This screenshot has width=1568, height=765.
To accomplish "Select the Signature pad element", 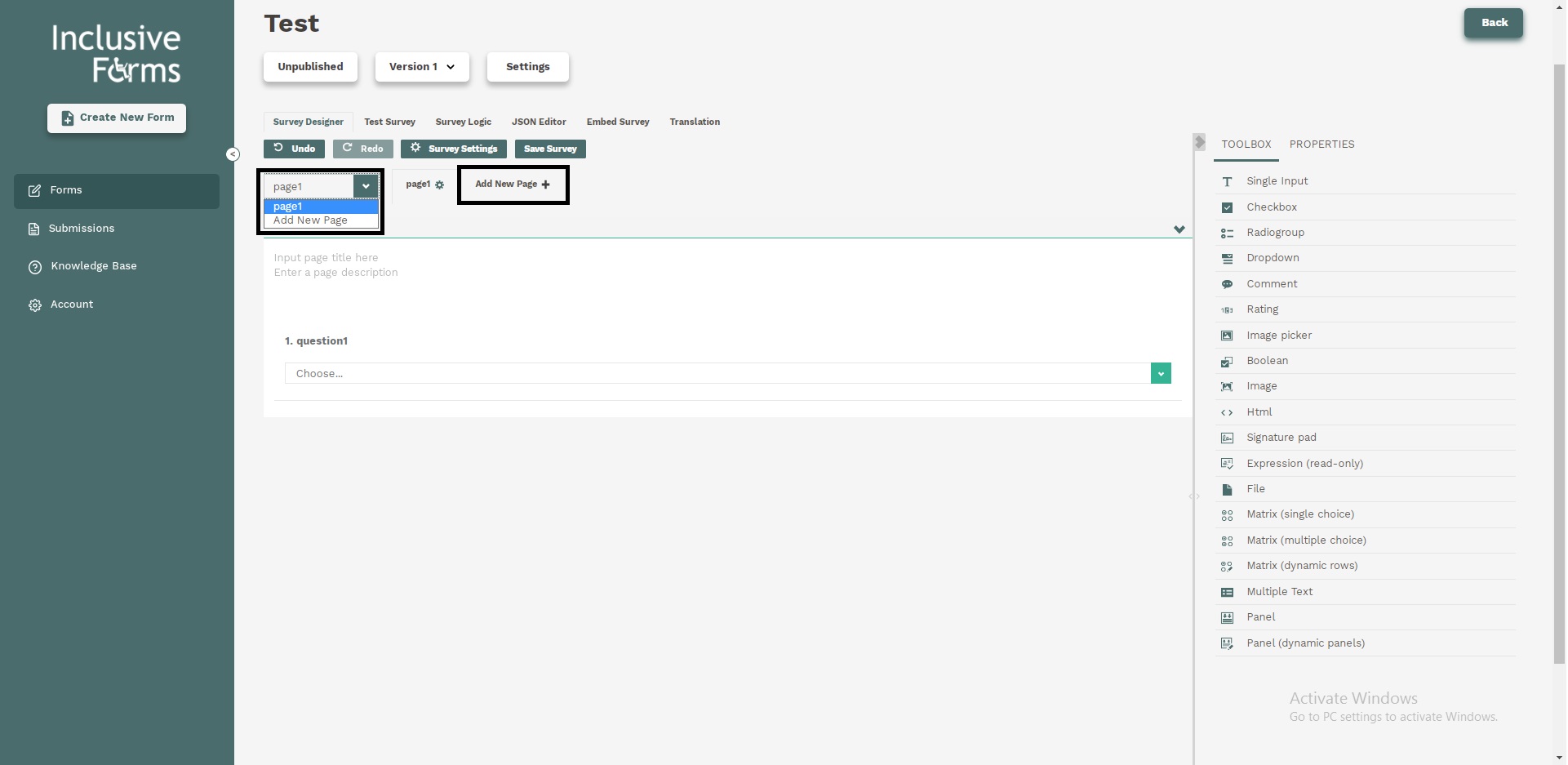I will pos(1281,438).
